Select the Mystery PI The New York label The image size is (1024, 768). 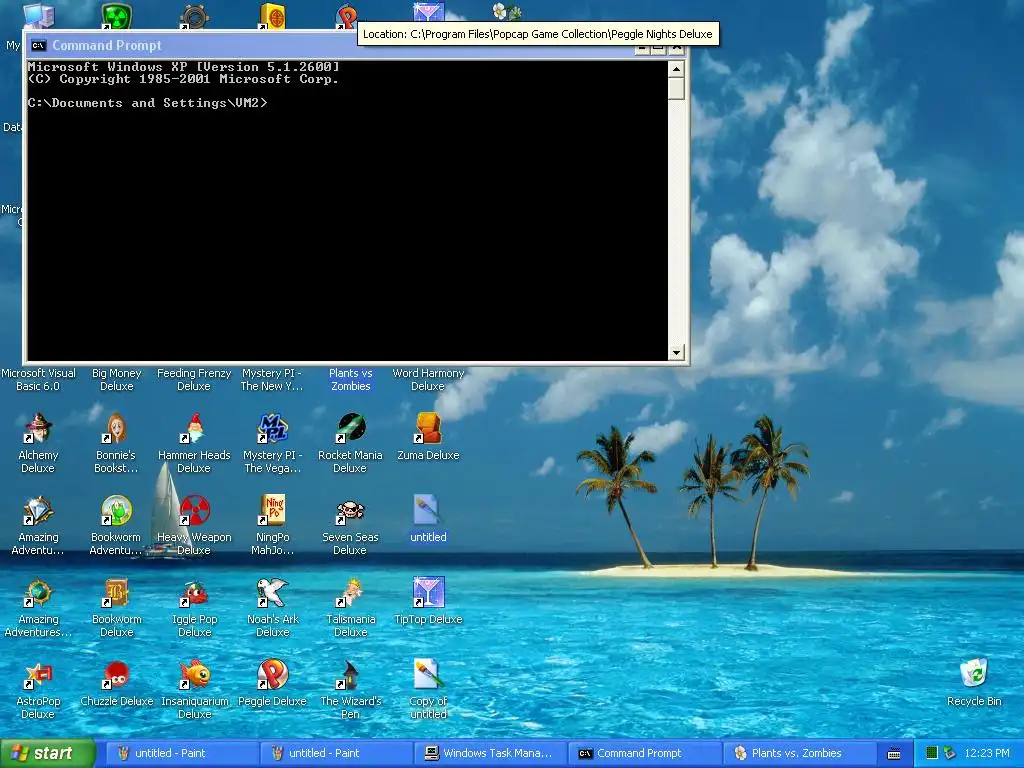(272, 379)
